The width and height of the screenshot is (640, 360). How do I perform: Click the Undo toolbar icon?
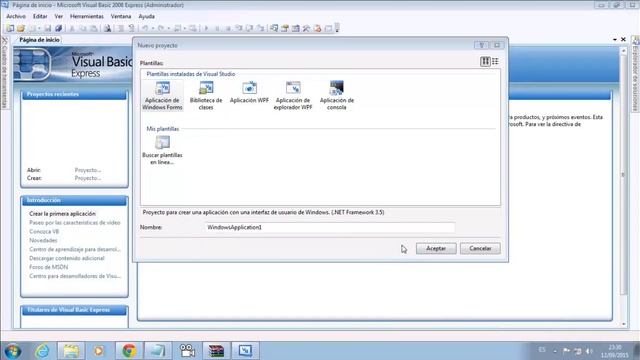145,28
